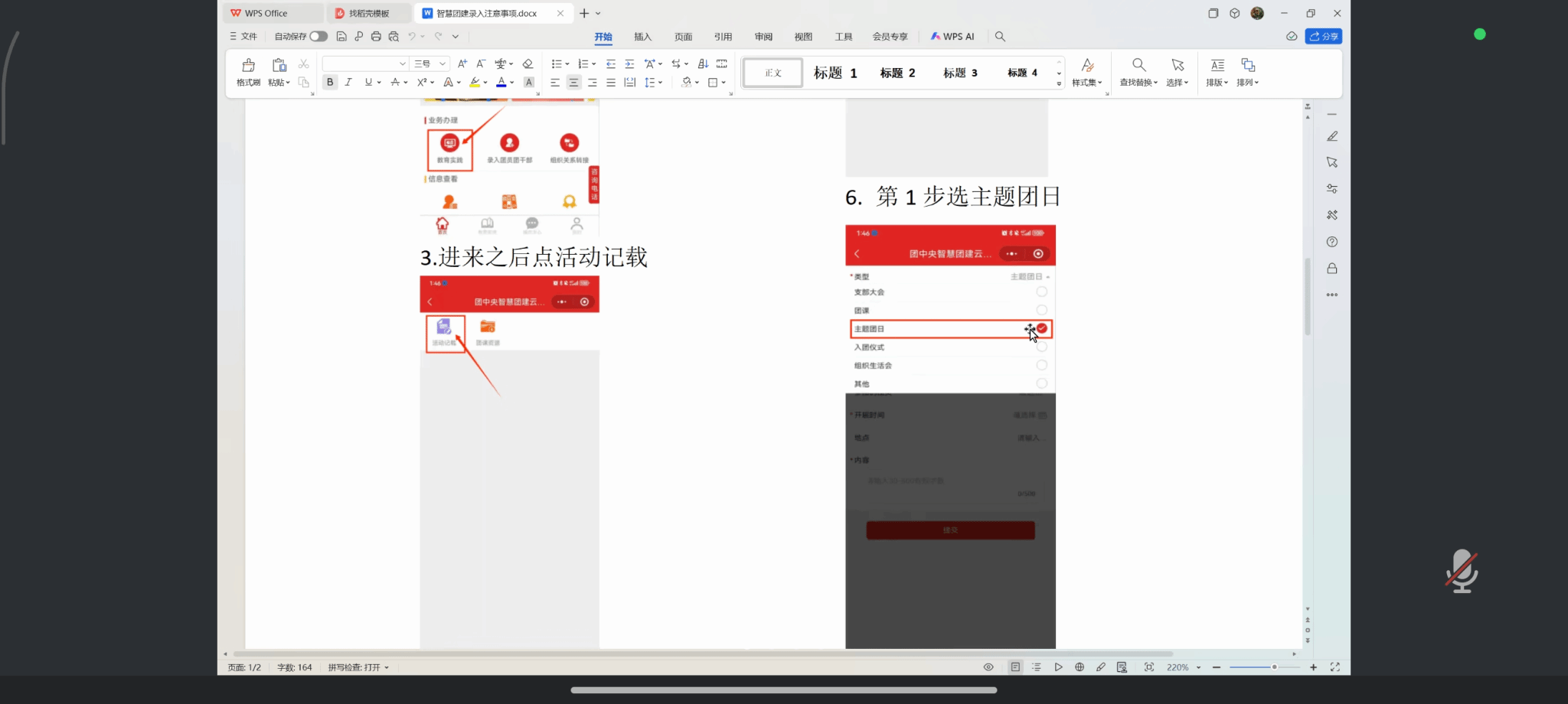Viewport: 1568px width, 704px height.
Task: Open the help icon in right sidebar
Action: pos(1332,242)
